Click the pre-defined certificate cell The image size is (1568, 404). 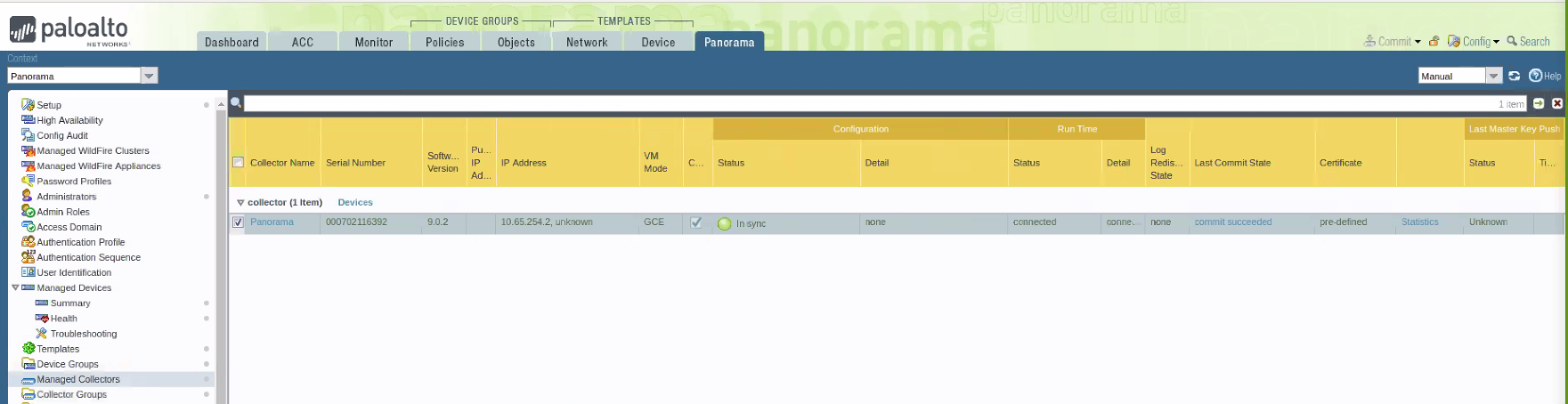pyautogui.click(x=1343, y=222)
